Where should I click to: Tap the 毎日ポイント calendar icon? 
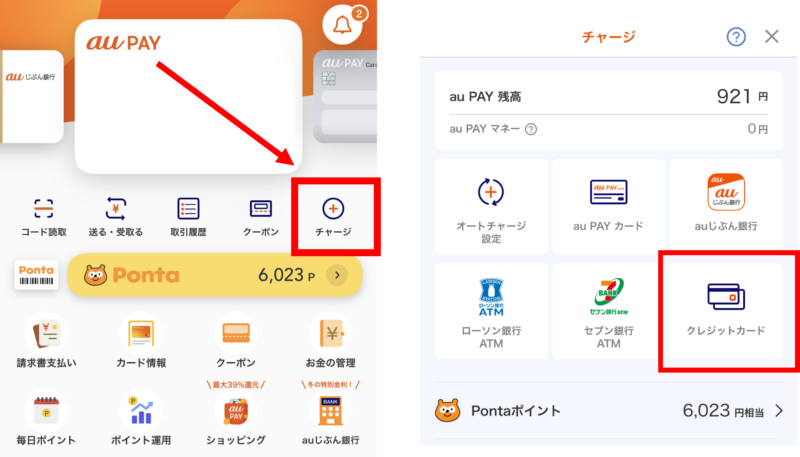coord(47,410)
